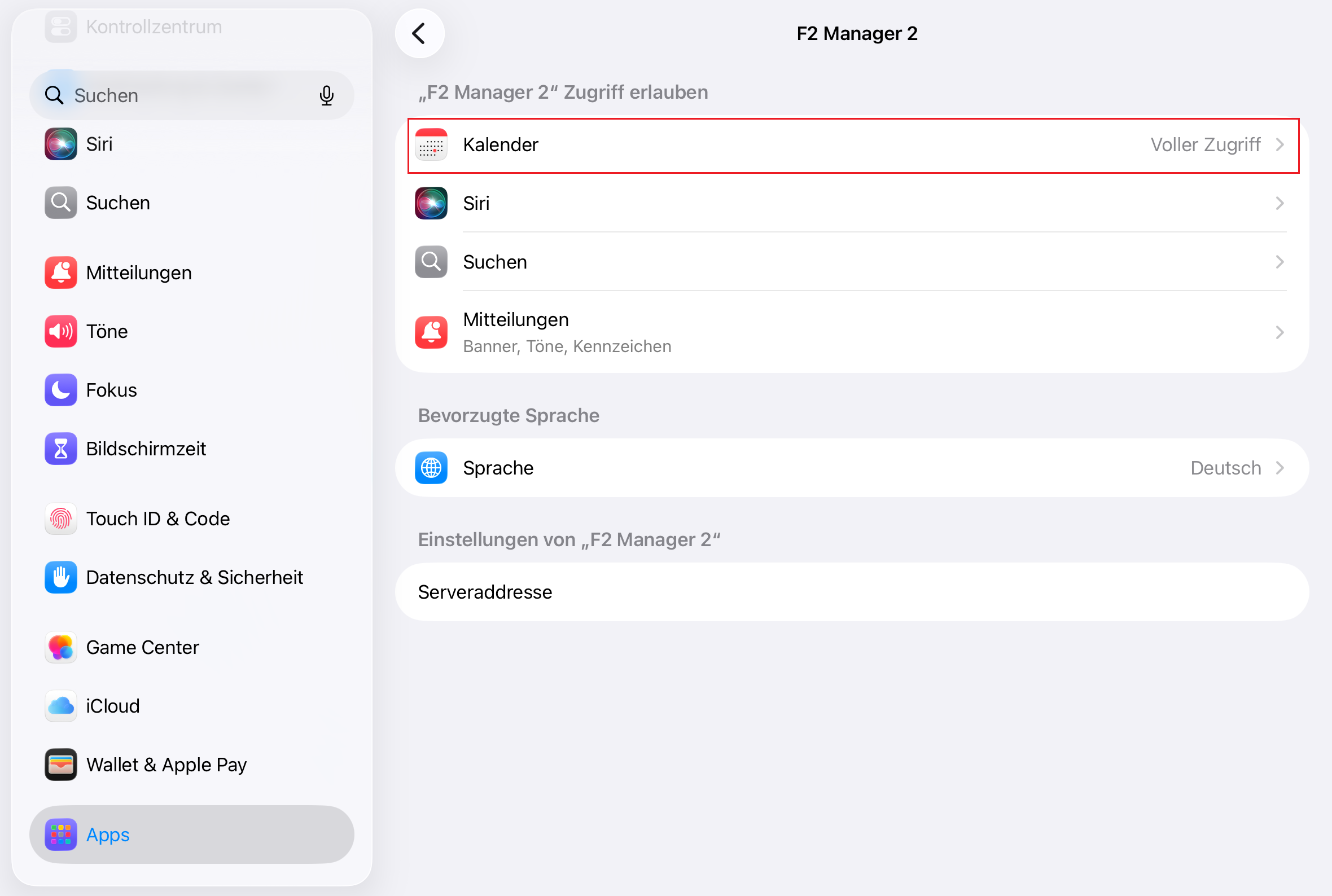
Task: Expand the Kalender access setting
Action: (857, 145)
